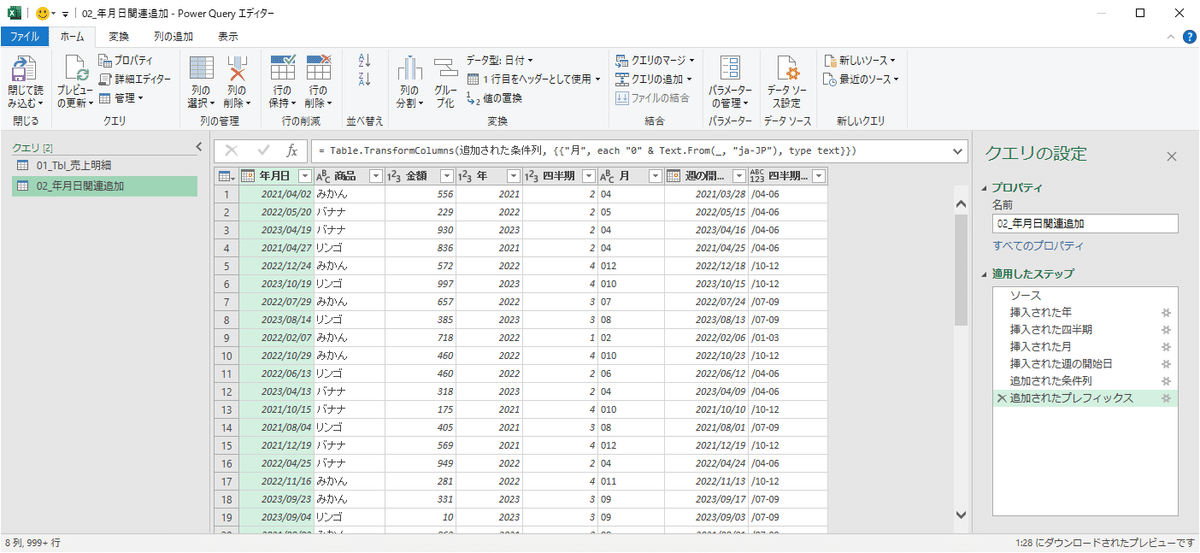
Task: Expand the formula bar dropdown arrow
Action: (x=958, y=151)
